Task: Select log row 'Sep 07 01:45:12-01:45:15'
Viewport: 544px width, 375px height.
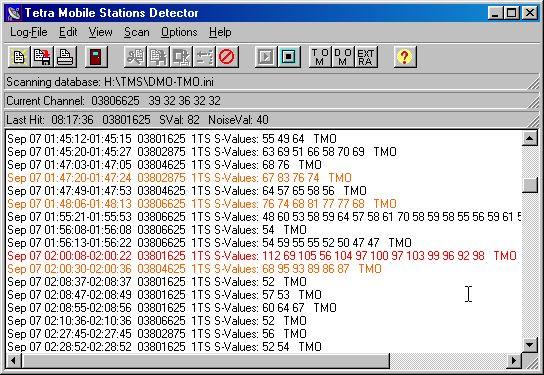Action: click(172, 139)
